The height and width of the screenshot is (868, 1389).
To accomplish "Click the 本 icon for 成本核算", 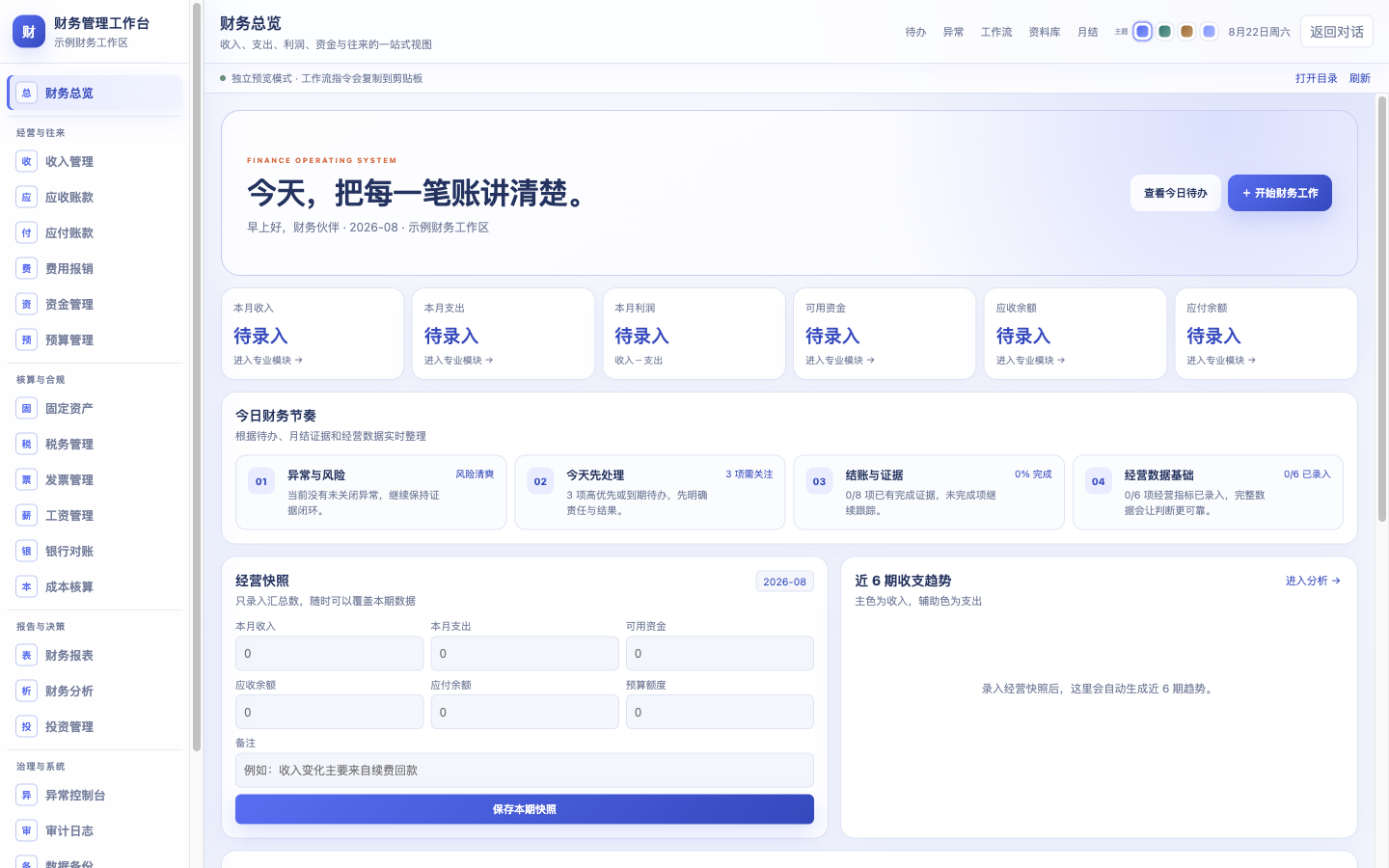I will click(26, 587).
